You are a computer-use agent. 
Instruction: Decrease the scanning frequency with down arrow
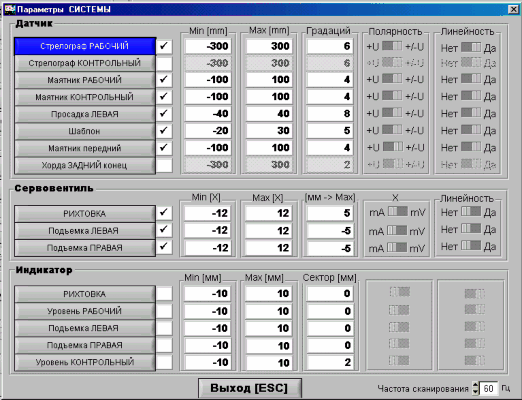click(x=475, y=392)
